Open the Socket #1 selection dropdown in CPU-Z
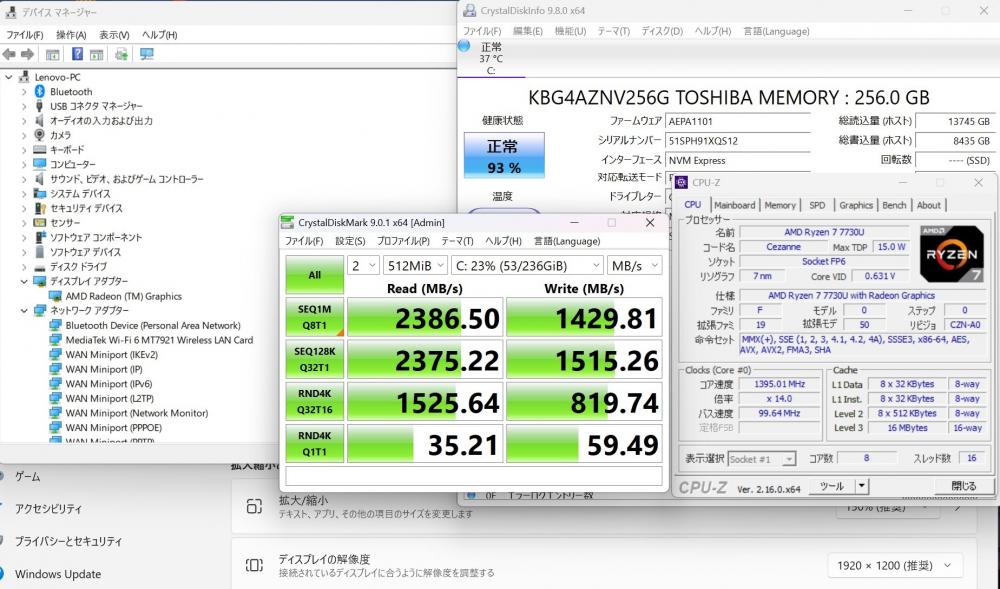Viewport: 1000px width, 589px height. [x=761, y=459]
